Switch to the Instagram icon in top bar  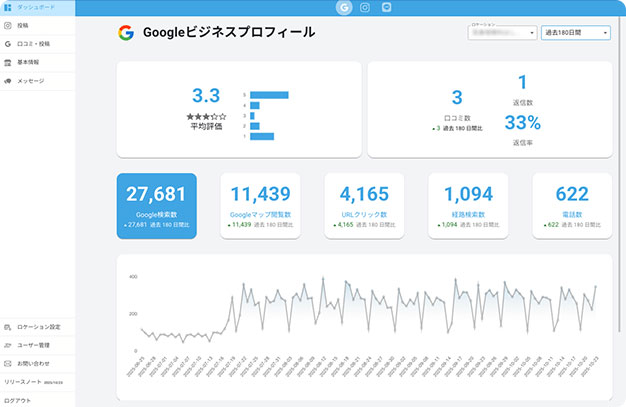[365, 7]
